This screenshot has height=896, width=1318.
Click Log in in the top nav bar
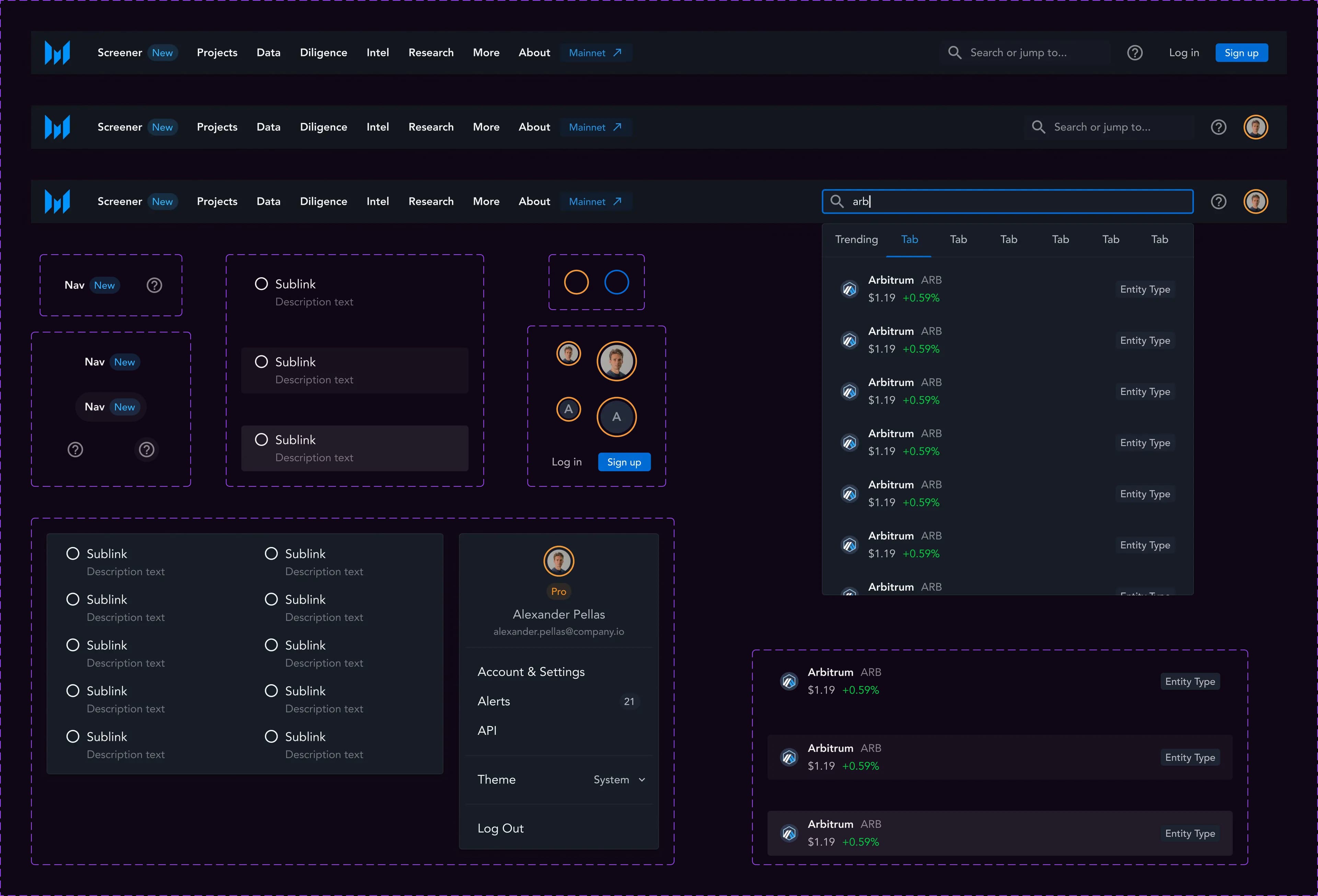1183,53
